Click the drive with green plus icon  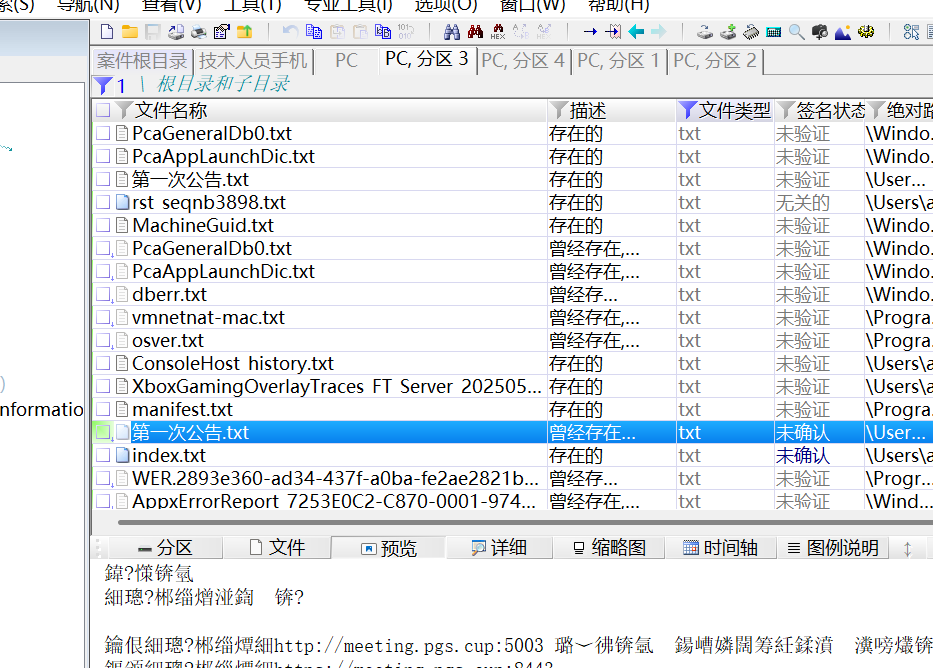point(728,32)
